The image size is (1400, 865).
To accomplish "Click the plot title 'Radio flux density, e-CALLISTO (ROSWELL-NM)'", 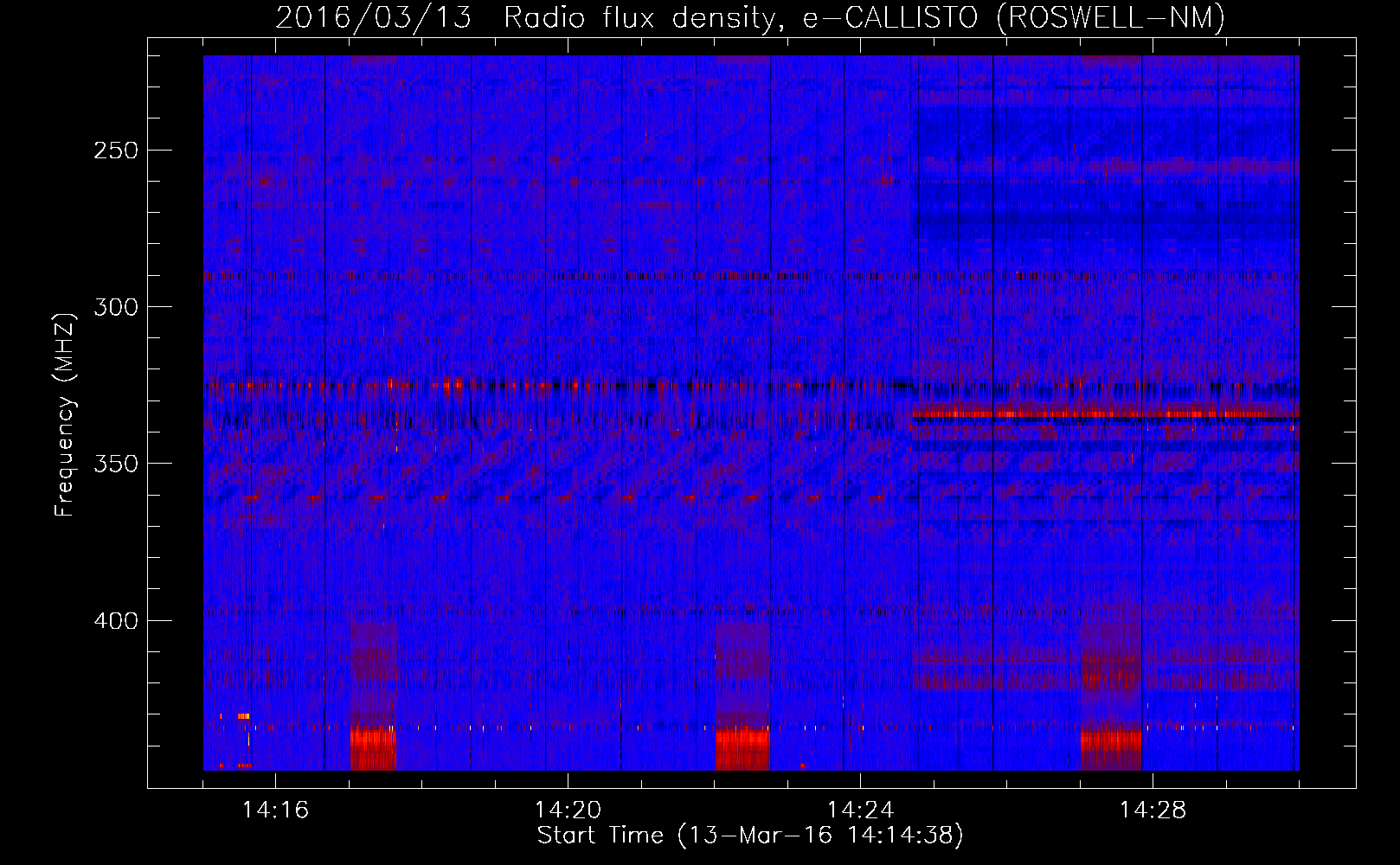I will pos(864,18).
